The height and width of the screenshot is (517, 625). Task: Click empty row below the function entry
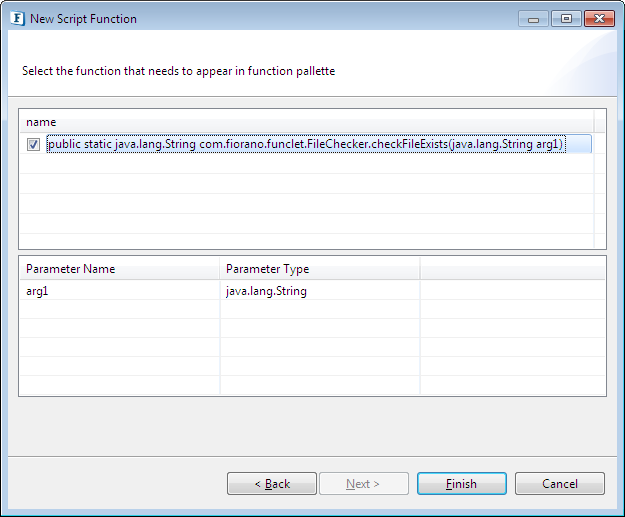pos(307,164)
